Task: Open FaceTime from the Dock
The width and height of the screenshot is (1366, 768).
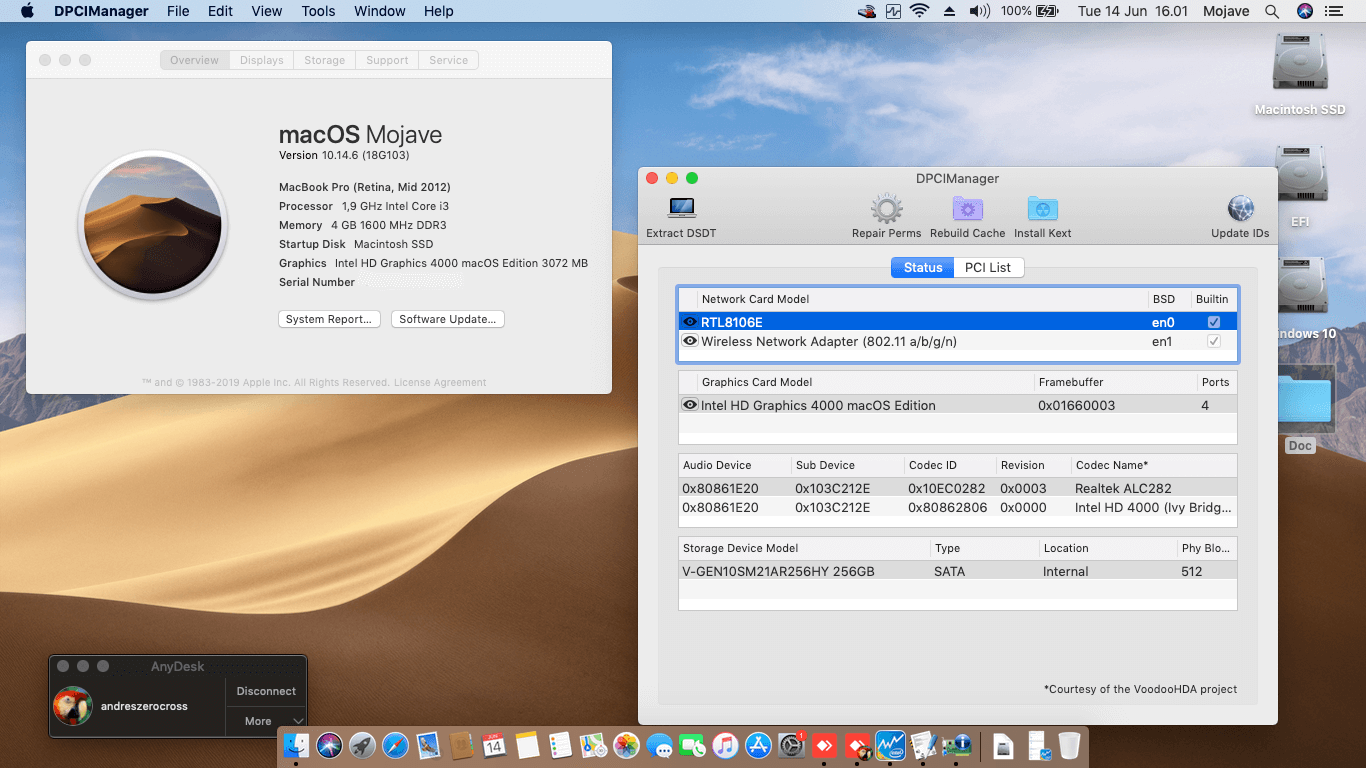Action: tap(692, 745)
